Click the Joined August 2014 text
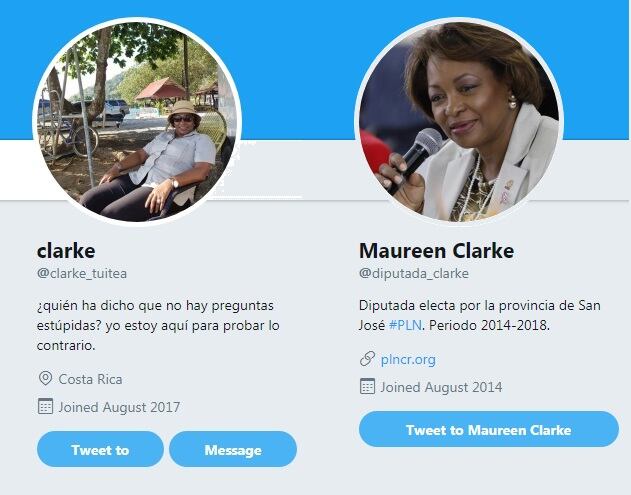 (x=441, y=387)
